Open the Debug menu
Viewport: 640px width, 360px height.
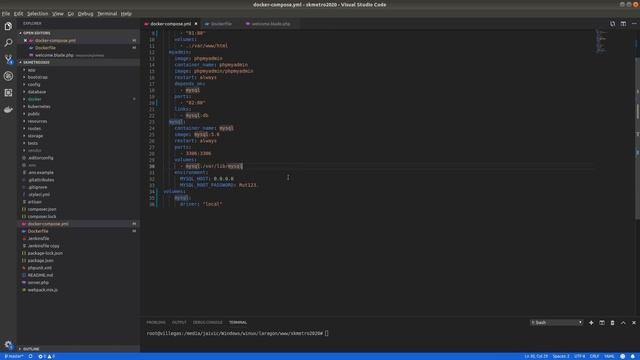[x=85, y=13]
